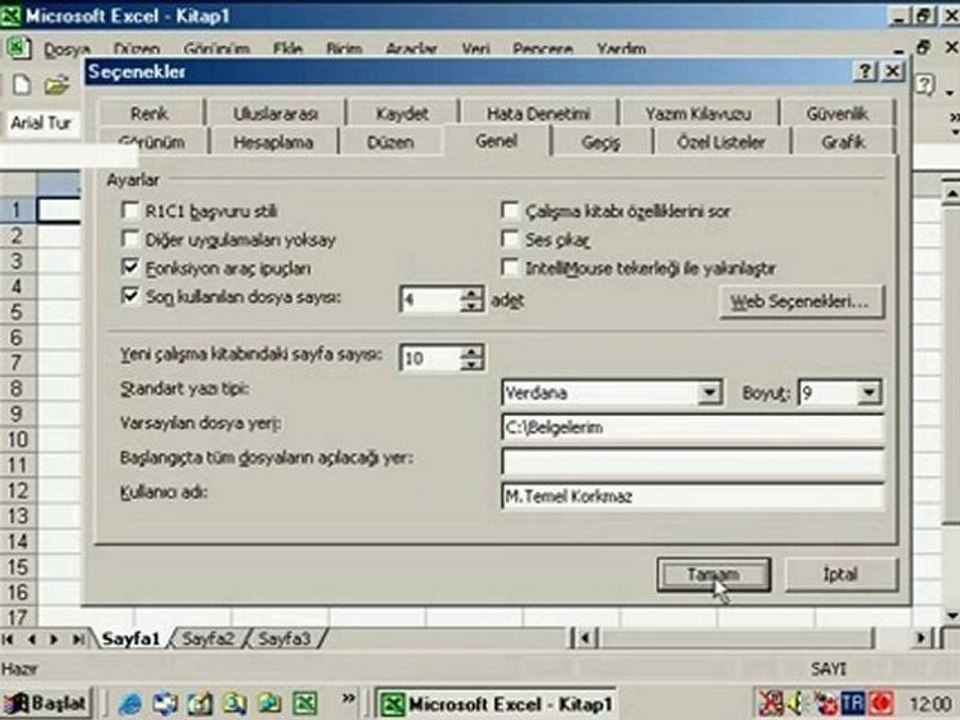Enable Çalışma kitabı özelliklerini sor
The width and height of the screenshot is (960, 720).
[509, 211]
